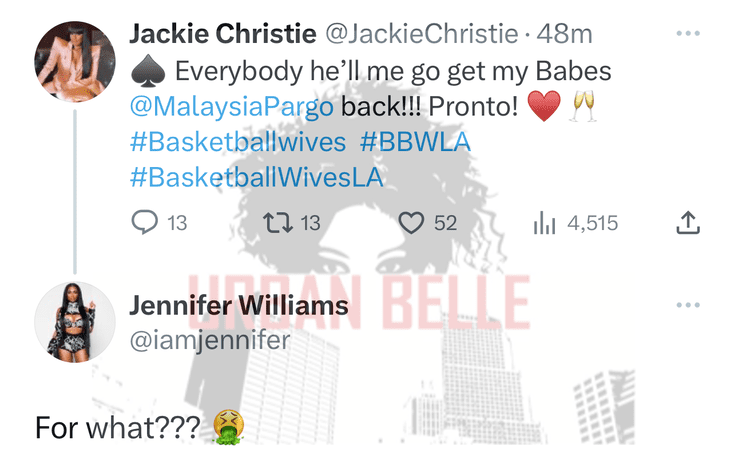
Task: Click the Jackie Christie display name
Action: point(223,34)
